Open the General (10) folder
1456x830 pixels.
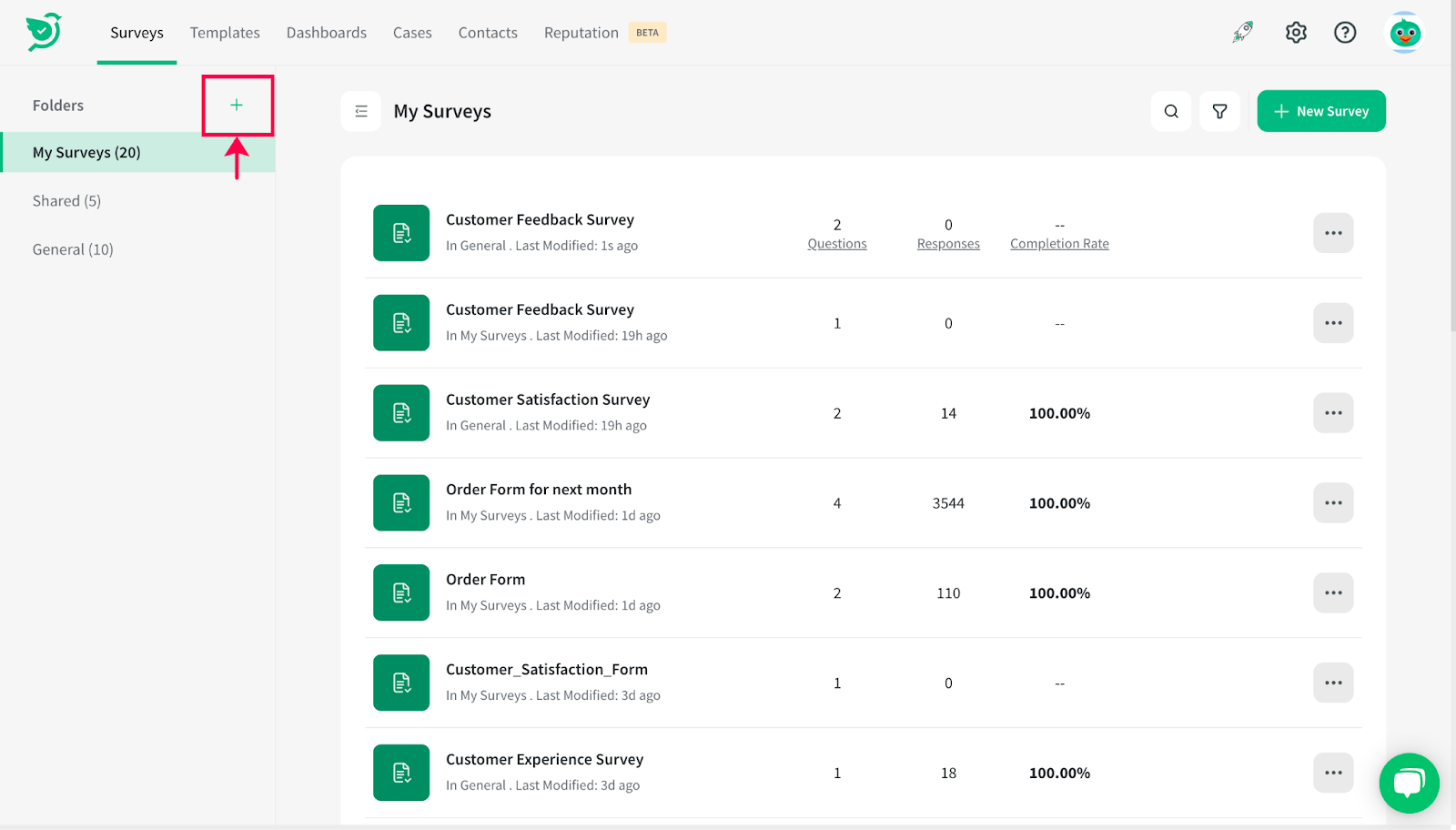pos(73,249)
